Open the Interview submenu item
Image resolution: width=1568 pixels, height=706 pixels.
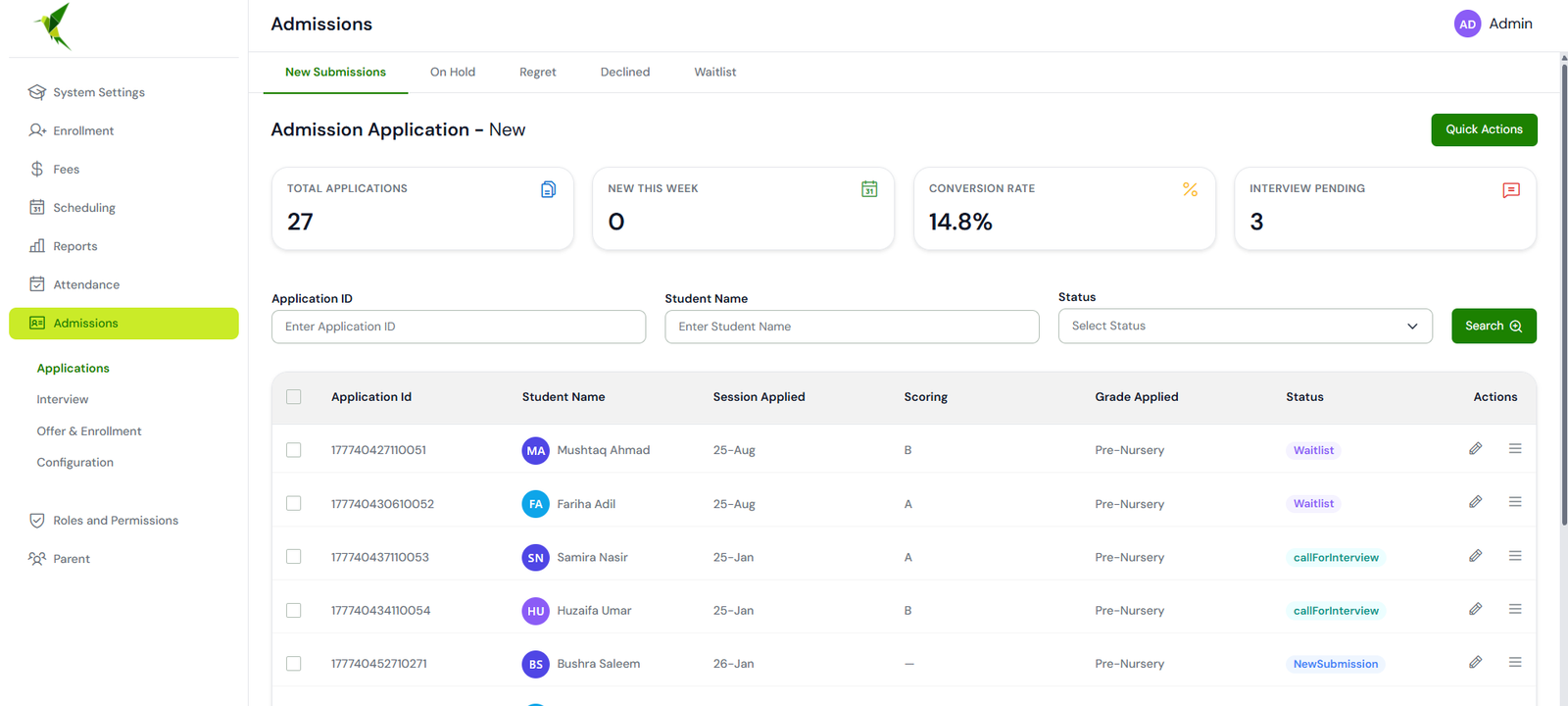tap(63, 400)
